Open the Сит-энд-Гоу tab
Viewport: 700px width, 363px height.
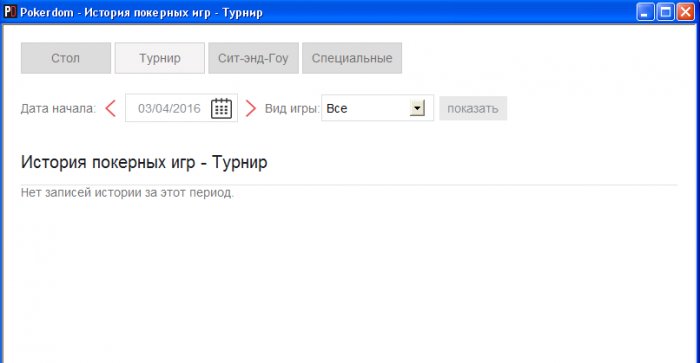click(x=253, y=58)
